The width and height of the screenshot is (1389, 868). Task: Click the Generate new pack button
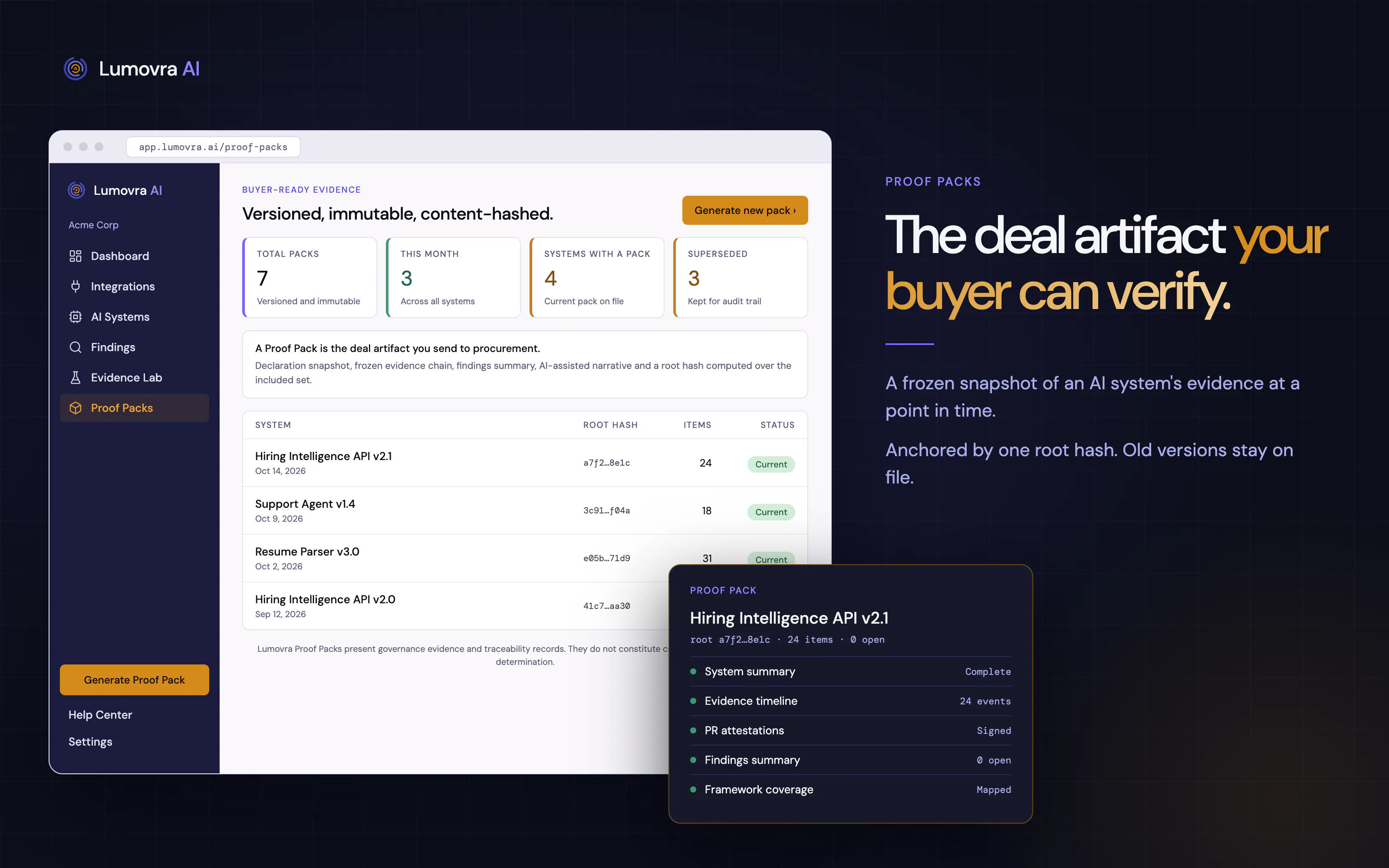(x=745, y=210)
